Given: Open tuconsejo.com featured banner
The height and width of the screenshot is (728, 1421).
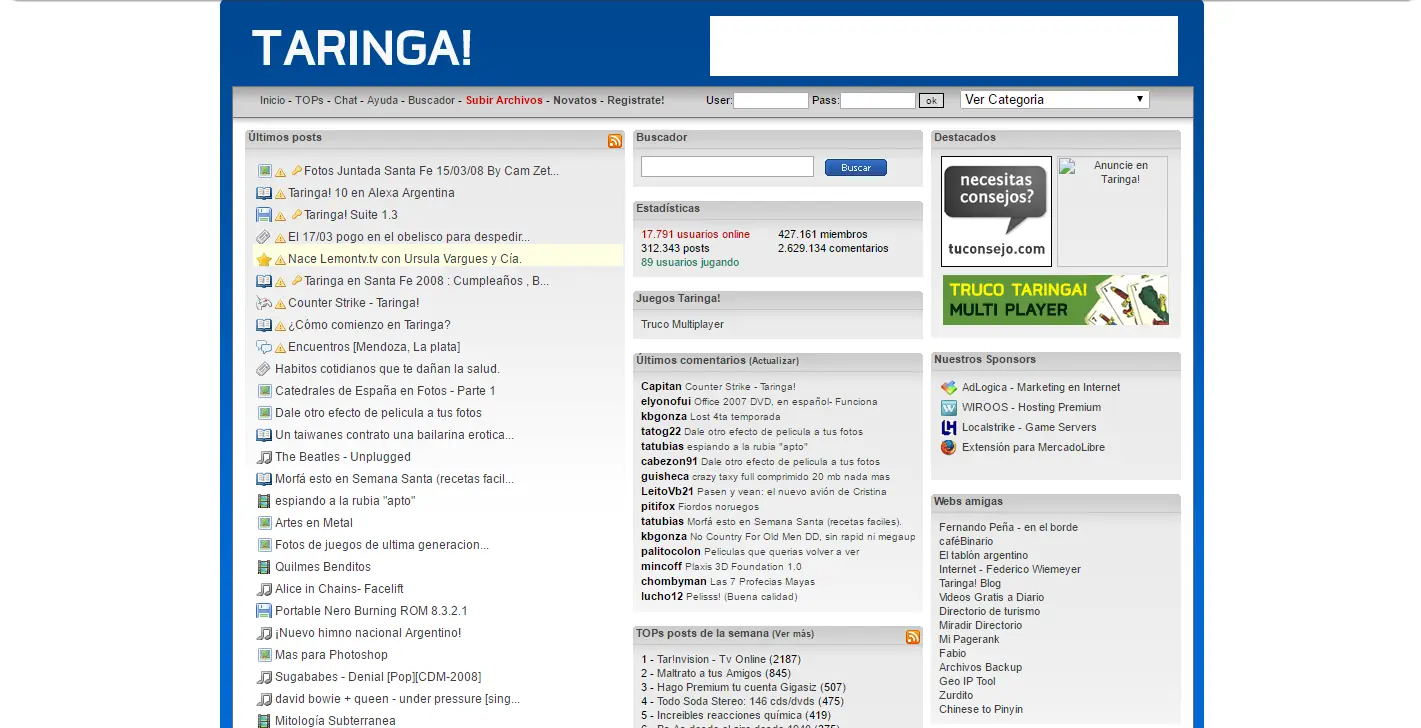Looking at the screenshot, I should 996,211.
